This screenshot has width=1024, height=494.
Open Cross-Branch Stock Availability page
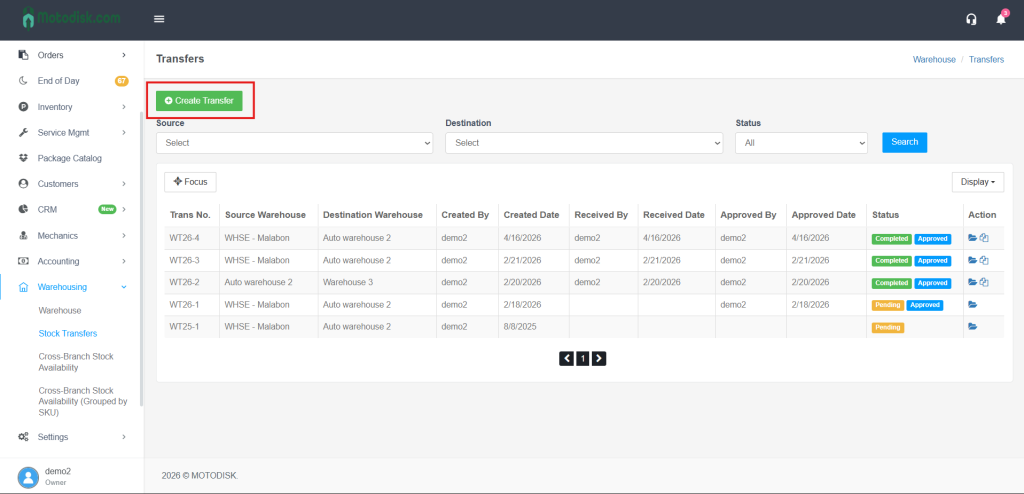pyautogui.click(x=76, y=361)
